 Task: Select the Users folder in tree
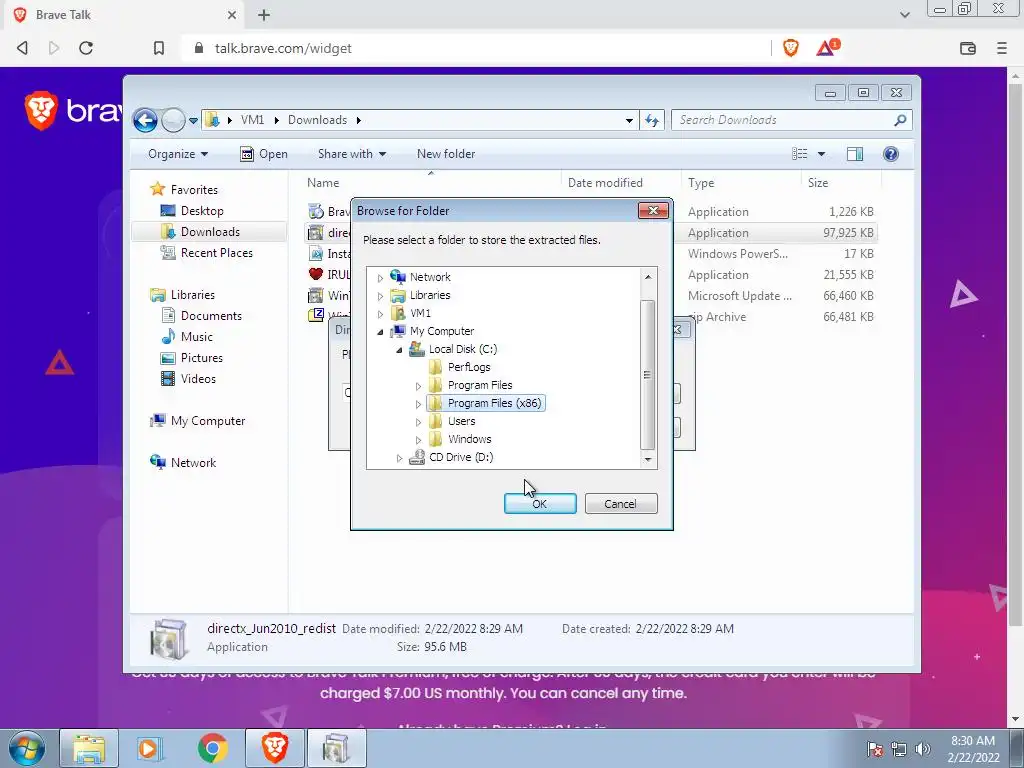coord(461,421)
